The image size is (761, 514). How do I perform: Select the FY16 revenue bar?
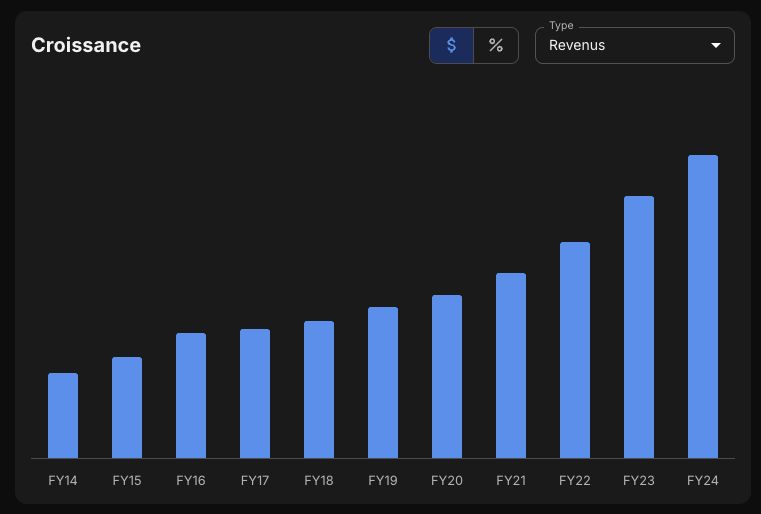[191, 396]
